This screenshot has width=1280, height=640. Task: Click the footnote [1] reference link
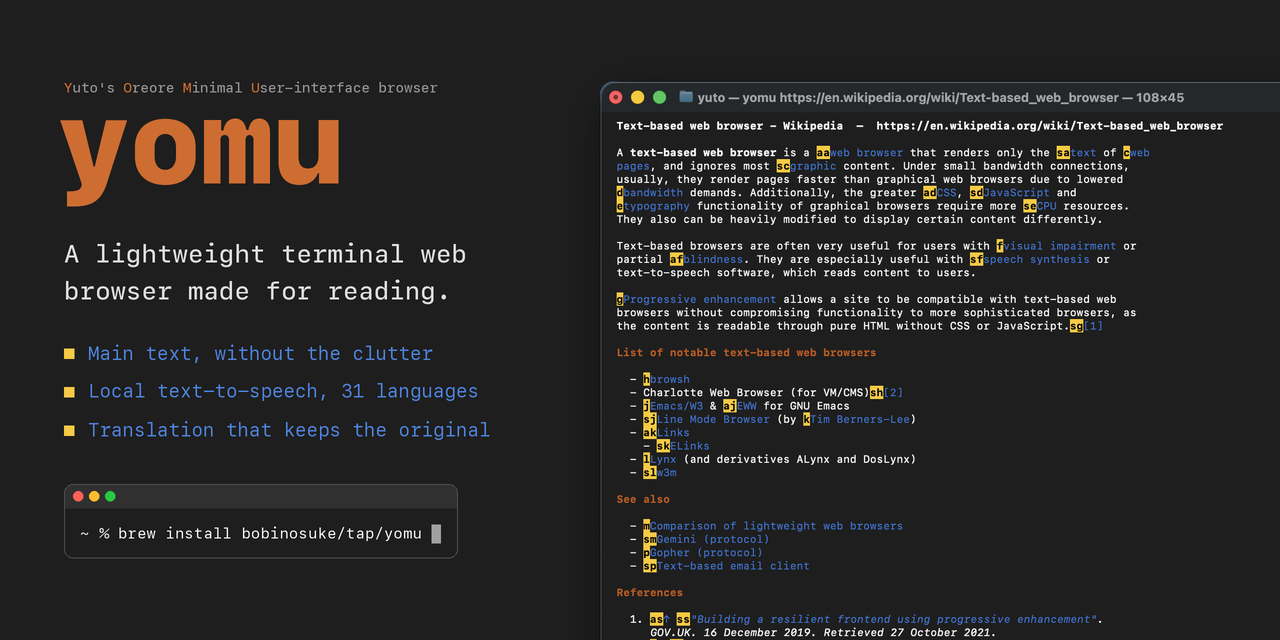point(1093,326)
